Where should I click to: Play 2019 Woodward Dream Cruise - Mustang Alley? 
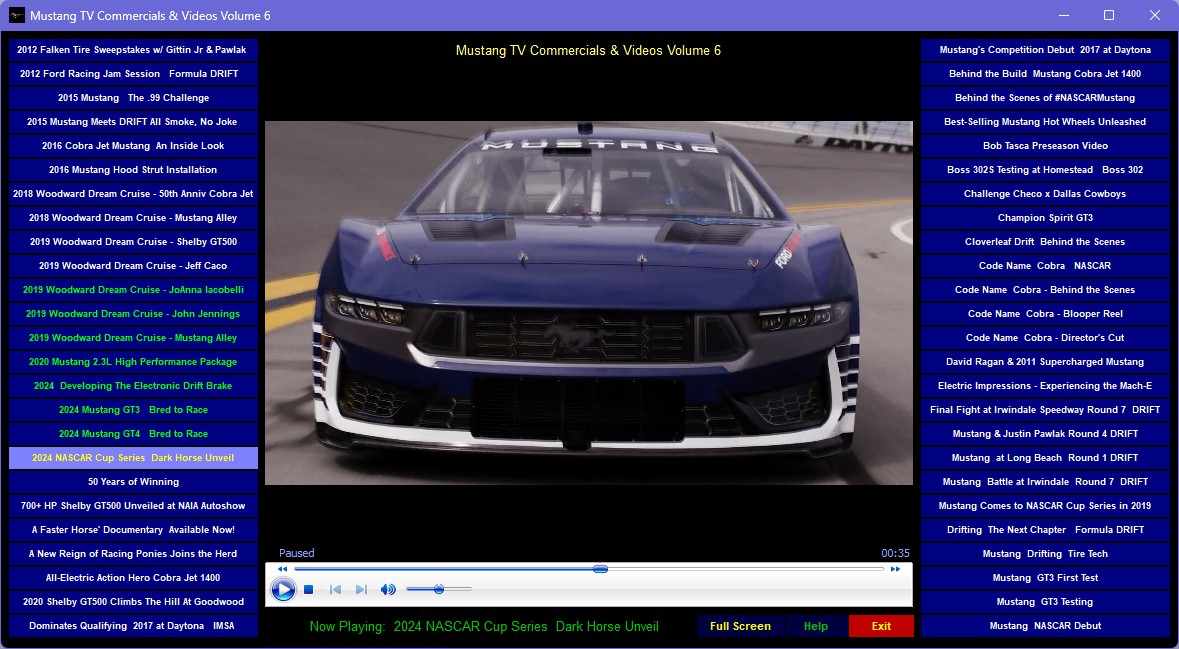[x=133, y=338]
